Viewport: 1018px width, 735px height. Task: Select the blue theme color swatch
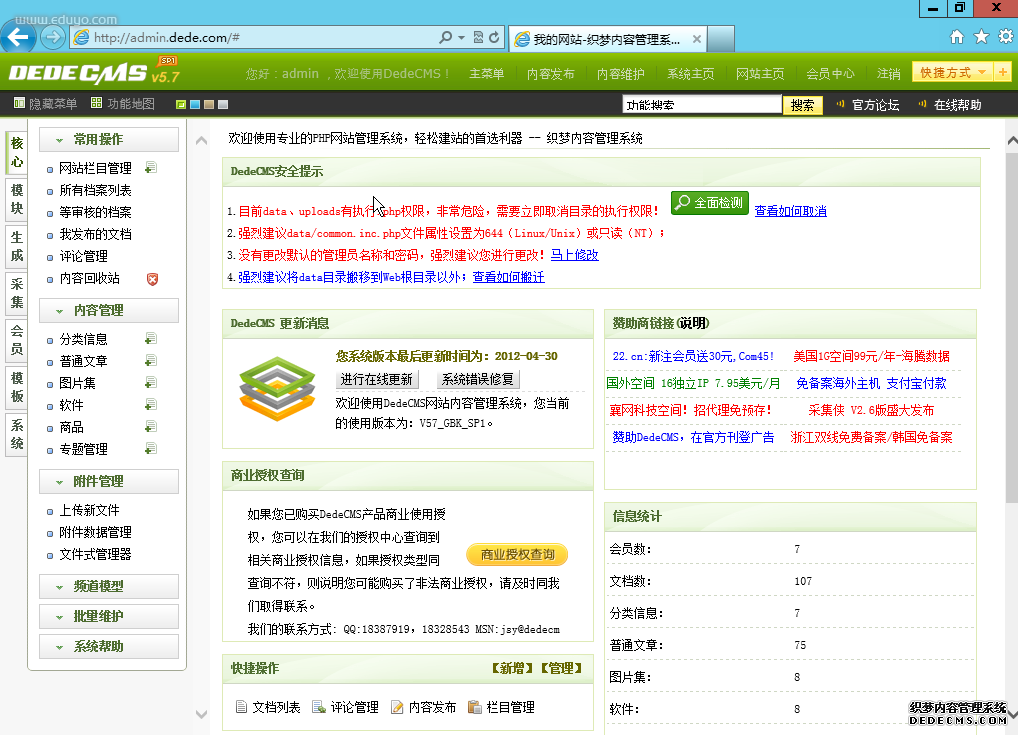point(194,105)
